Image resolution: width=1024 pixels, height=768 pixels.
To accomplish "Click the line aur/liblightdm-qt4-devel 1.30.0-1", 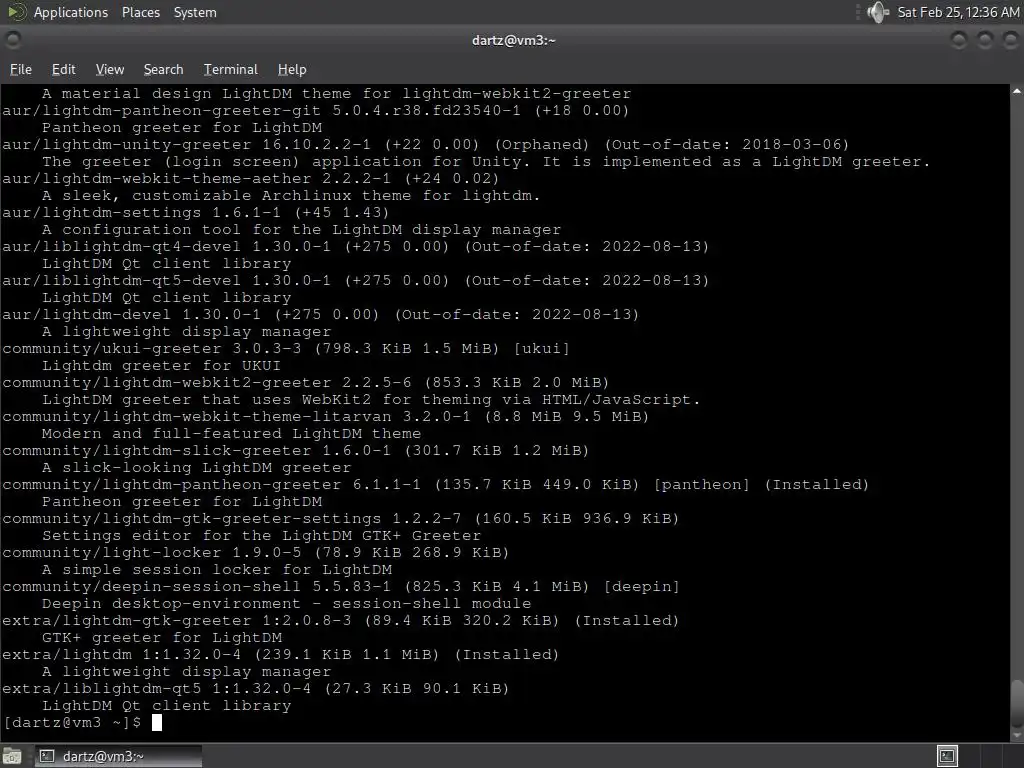I will 167,246.
